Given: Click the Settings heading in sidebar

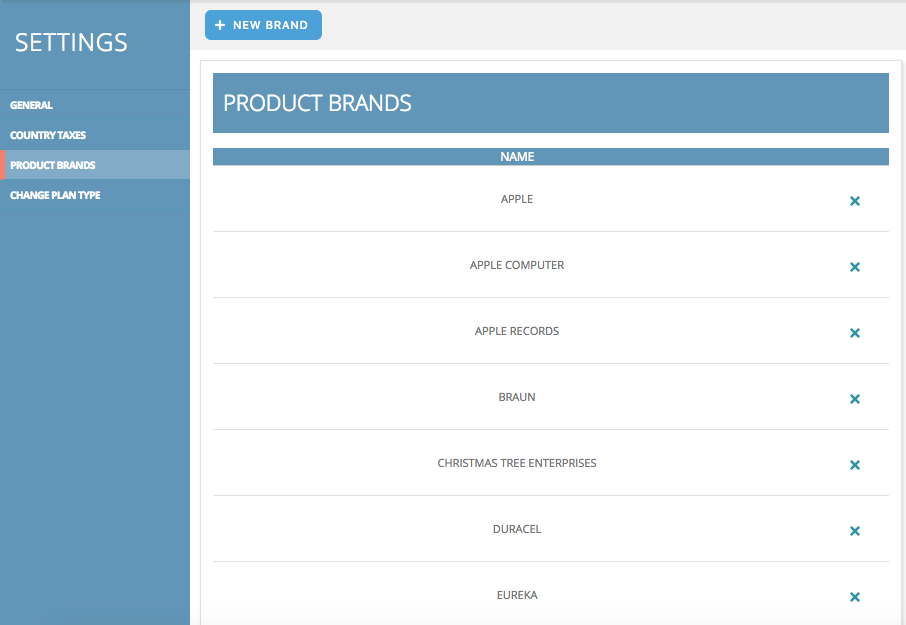Looking at the screenshot, I should pyautogui.click(x=71, y=43).
